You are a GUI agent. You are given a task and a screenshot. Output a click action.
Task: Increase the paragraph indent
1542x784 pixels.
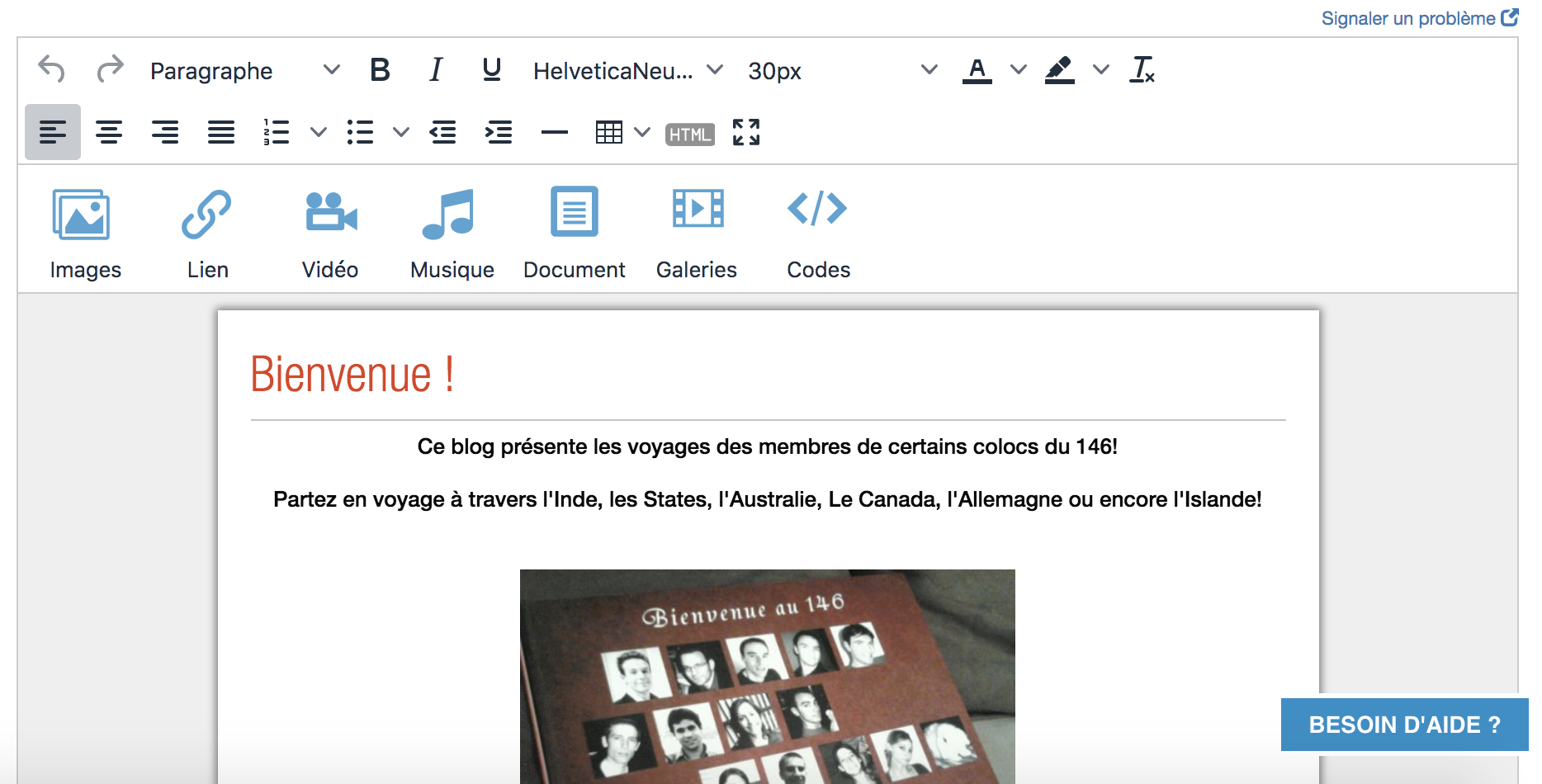[499, 132]
